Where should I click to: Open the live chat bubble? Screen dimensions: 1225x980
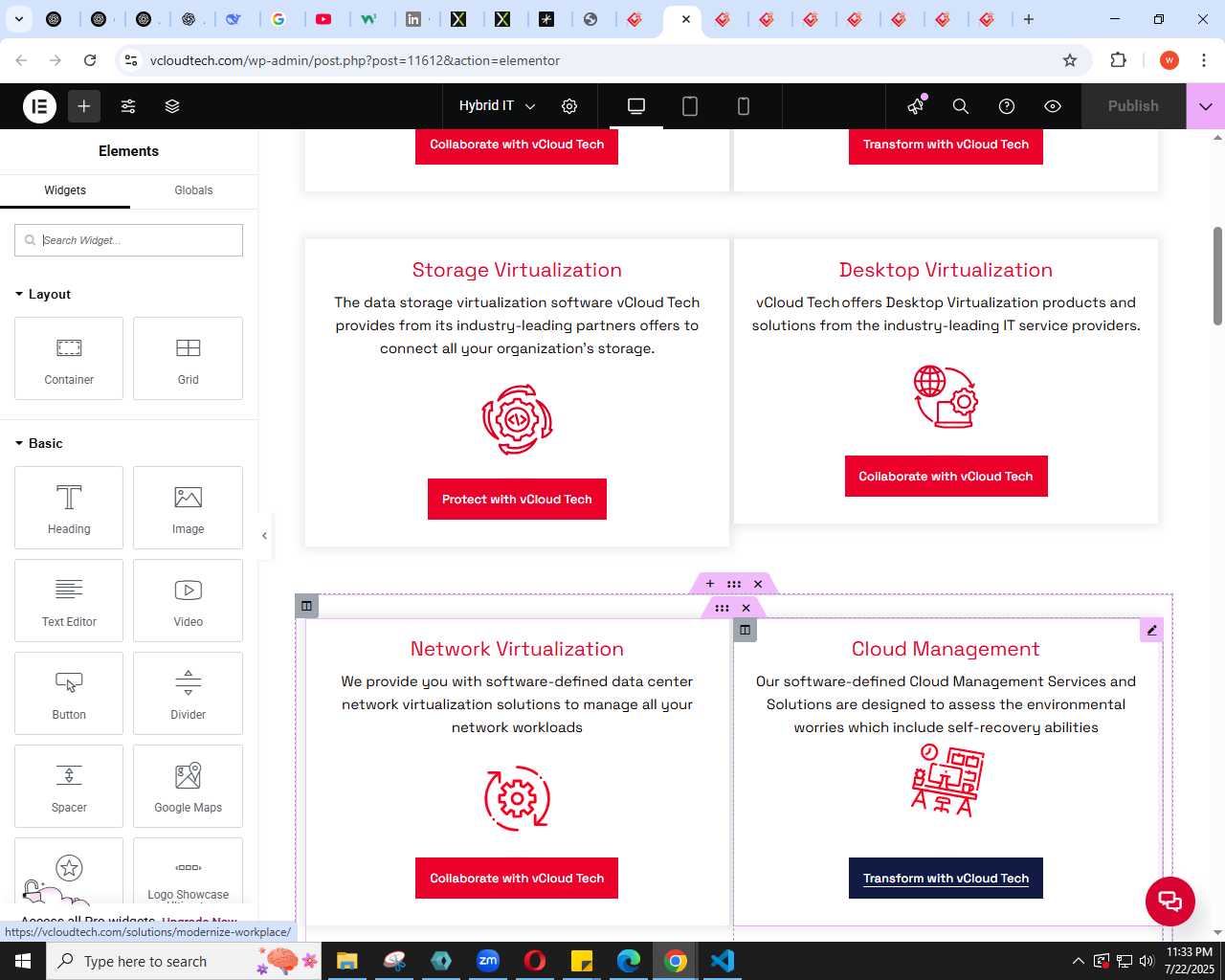(x=1170, y=902)
